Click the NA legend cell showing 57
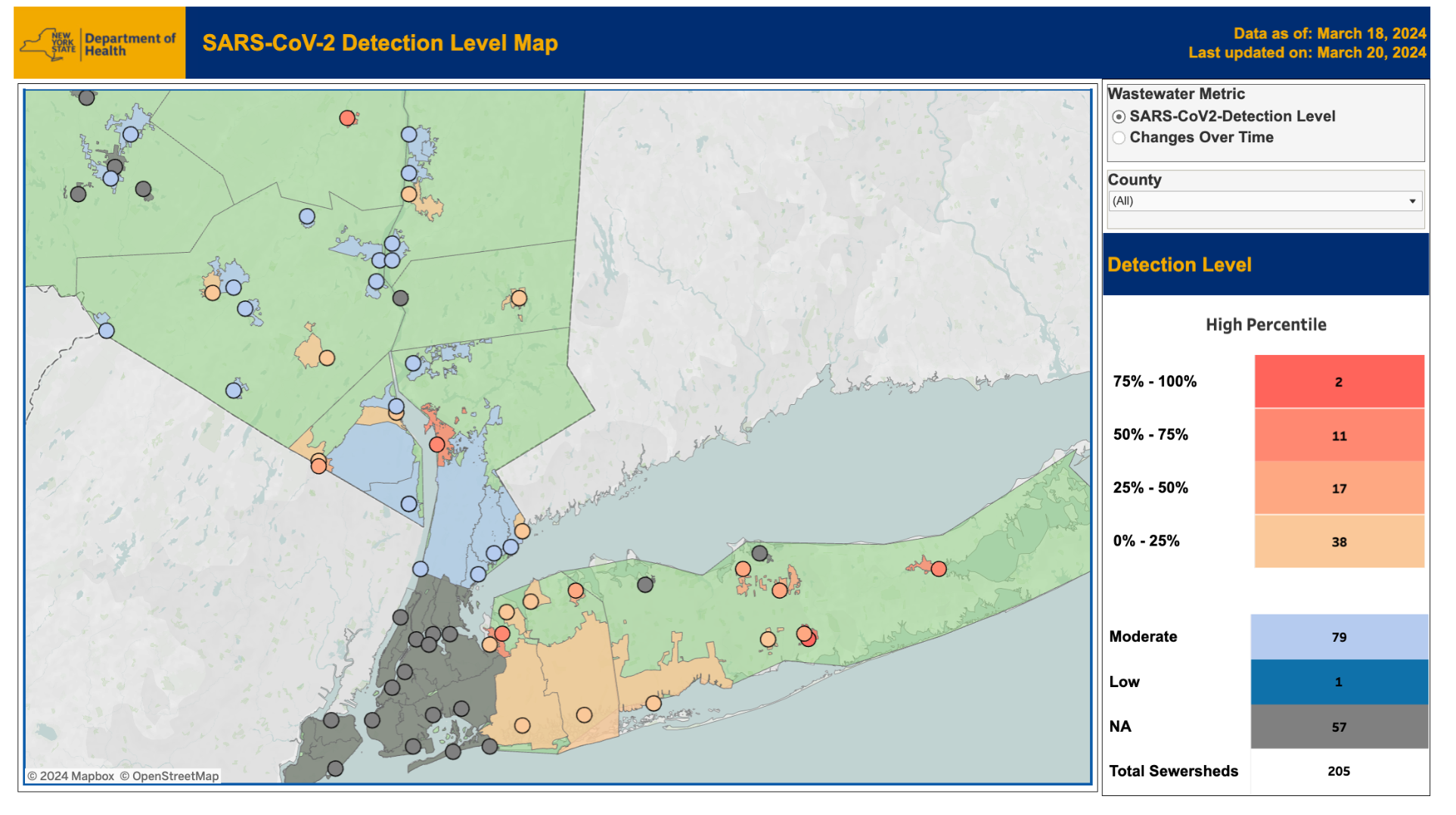 click(1338, 726)
